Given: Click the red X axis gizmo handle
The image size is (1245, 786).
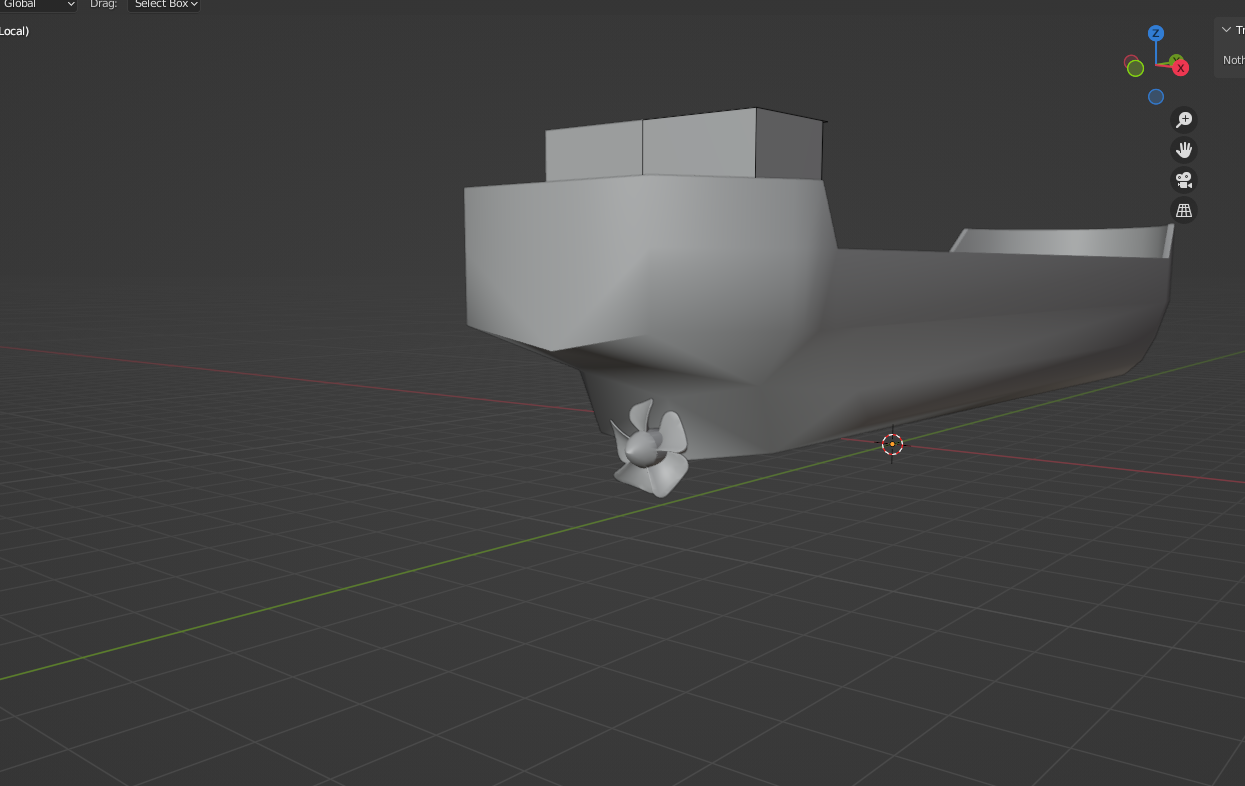Looking at the screenshot, I should [x=1181, y=68].
